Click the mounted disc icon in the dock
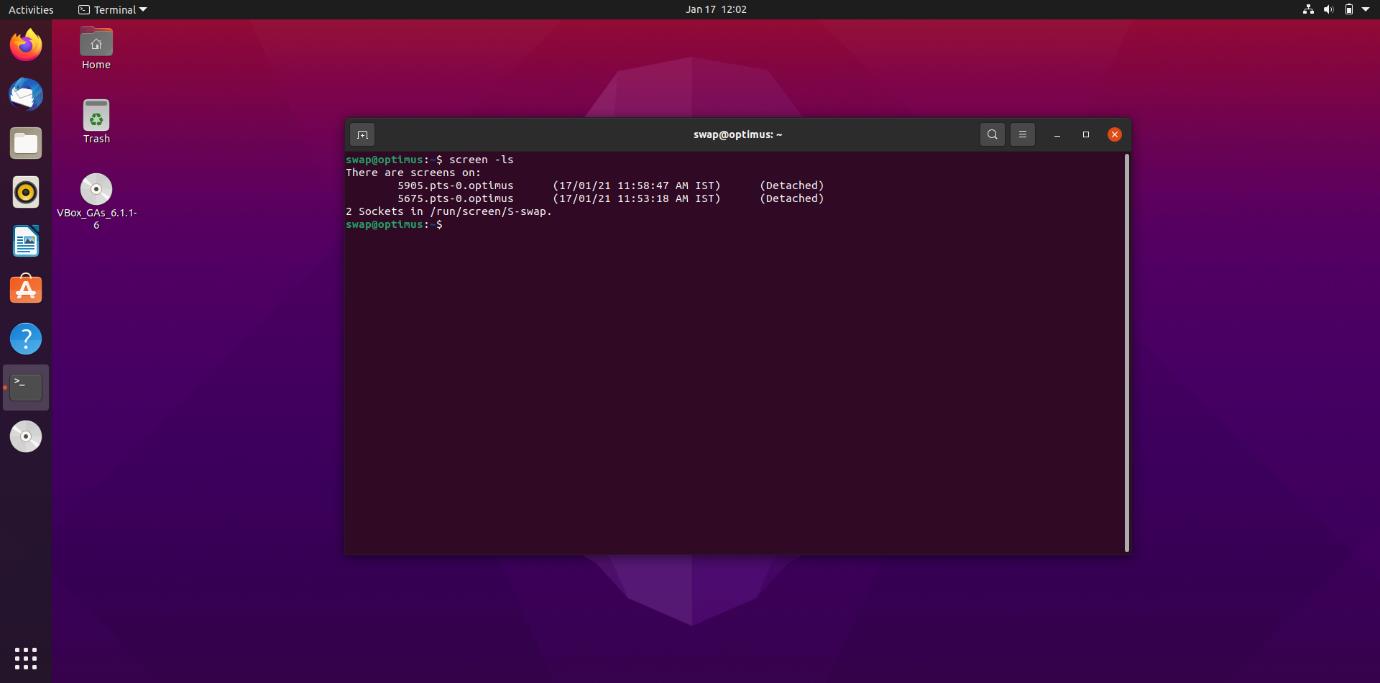The width and height of the screenshot is (1380, 683). (26, 437)
